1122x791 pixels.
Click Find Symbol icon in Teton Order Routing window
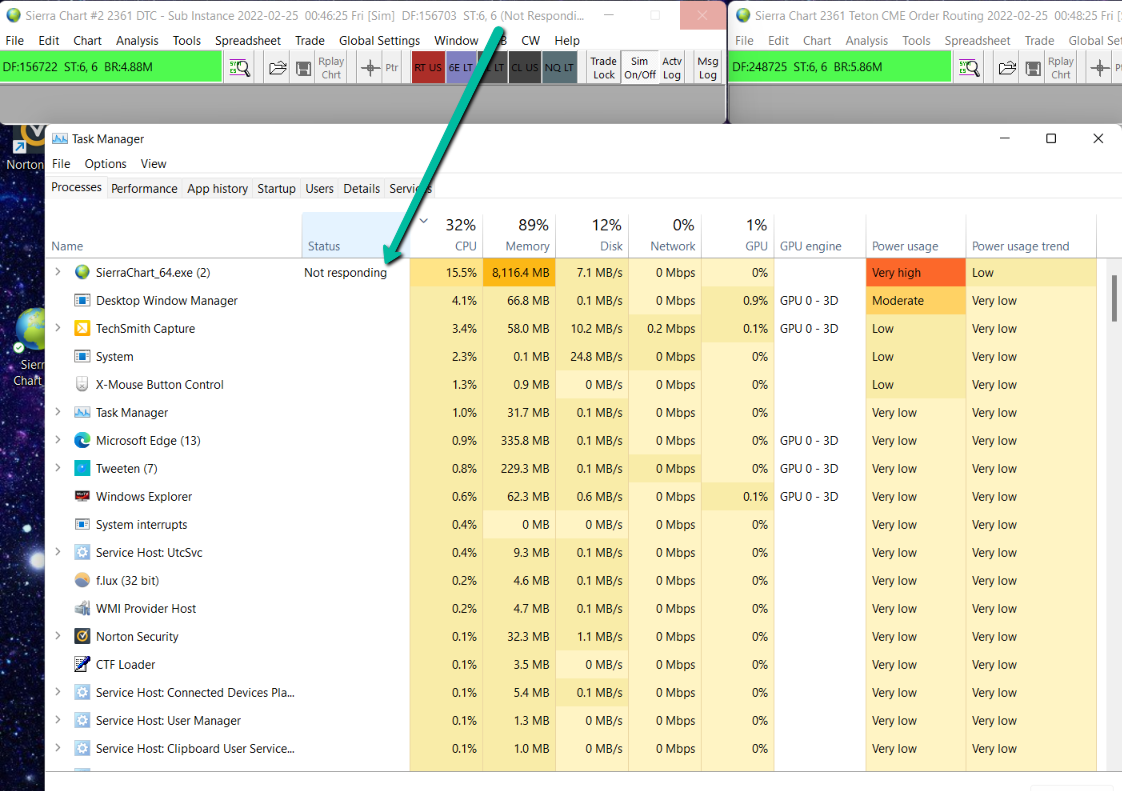click(x=968, y=68)
